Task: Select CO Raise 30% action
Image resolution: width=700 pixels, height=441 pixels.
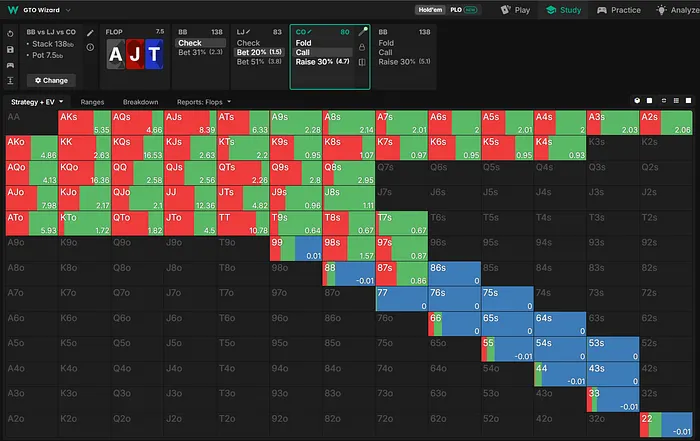Action: pyautogui.click(x=323, y=62)
